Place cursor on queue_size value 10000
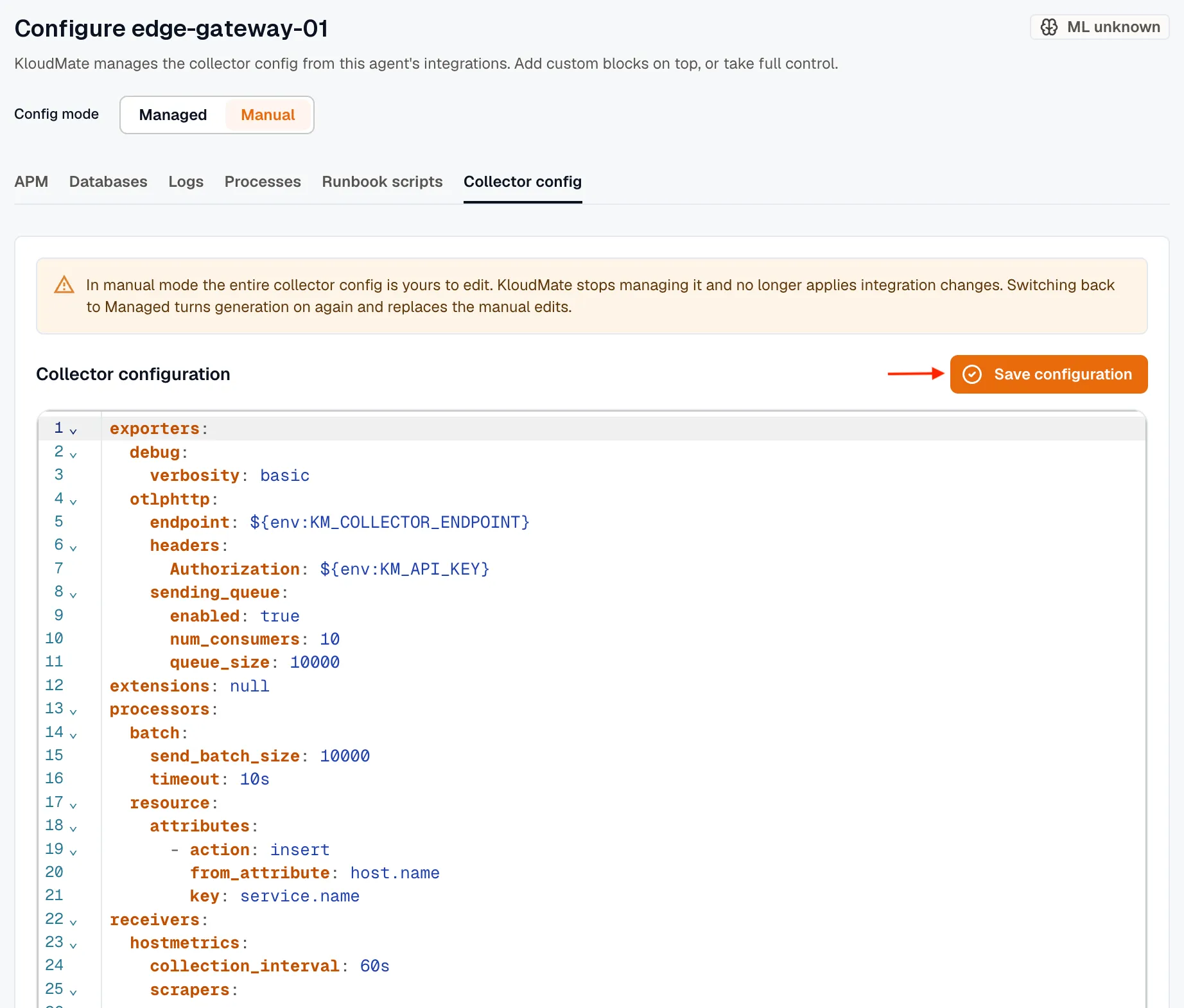1184x1008 pixels. 315,662
